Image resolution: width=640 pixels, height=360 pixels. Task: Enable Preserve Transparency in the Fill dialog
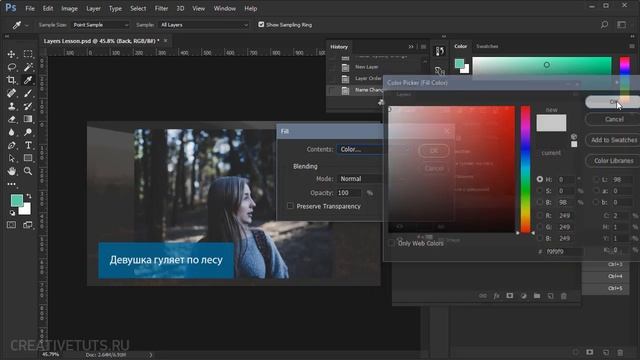tap(290, 206)
